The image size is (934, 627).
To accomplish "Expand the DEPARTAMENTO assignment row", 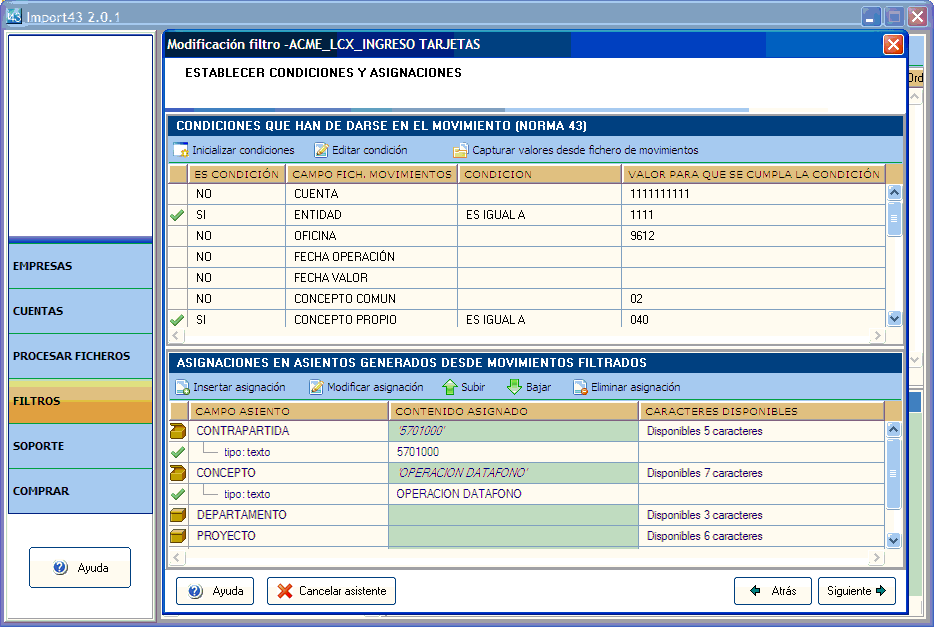I will [x=178, y=515].
